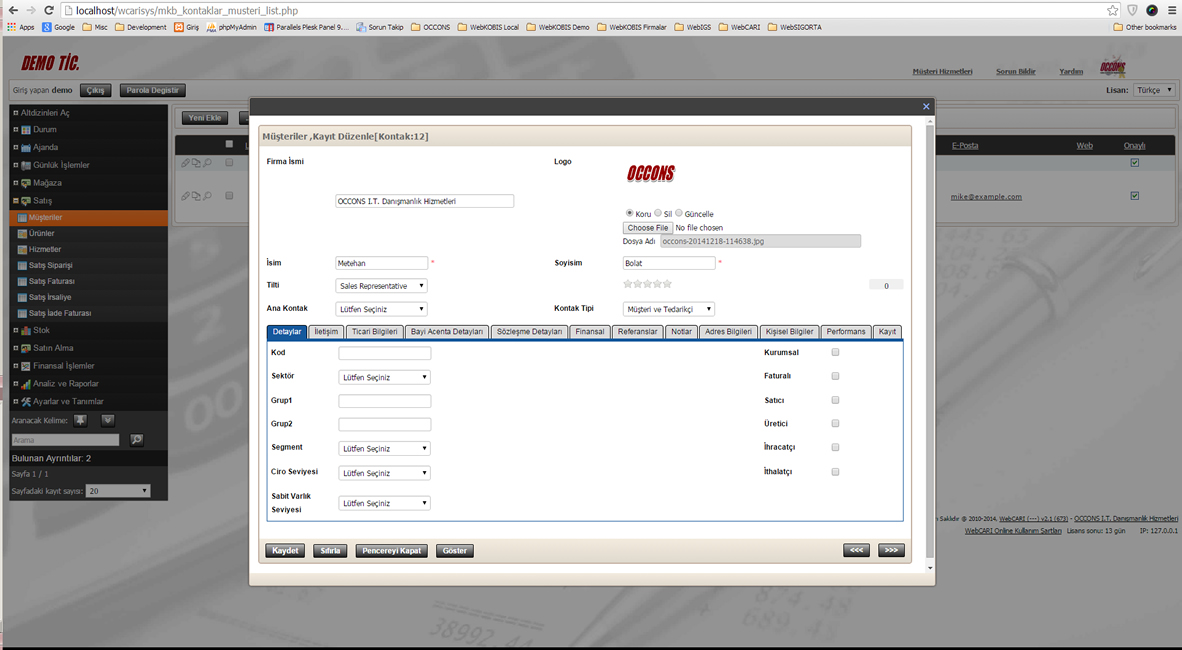Click the search magnifier button beside Arama
This screenshot has height=650, width=1182.
point(136,440)
